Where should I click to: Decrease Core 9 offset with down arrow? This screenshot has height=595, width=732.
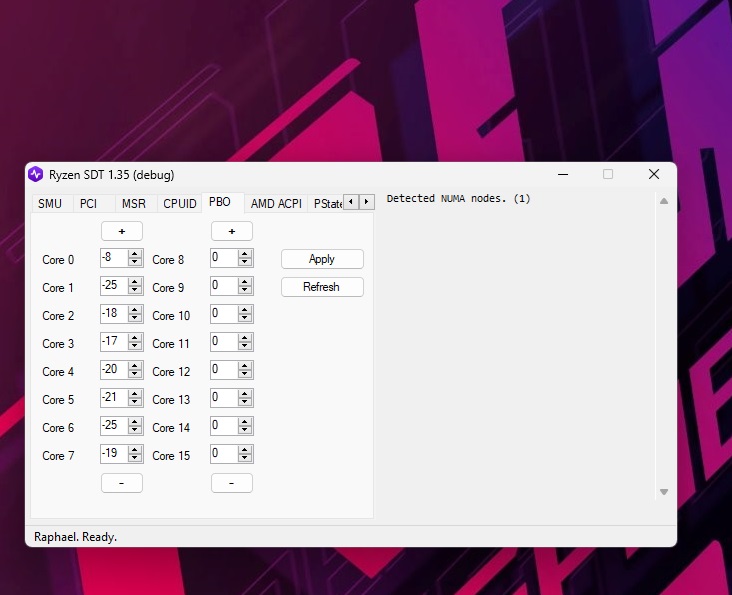pos(245,290)
